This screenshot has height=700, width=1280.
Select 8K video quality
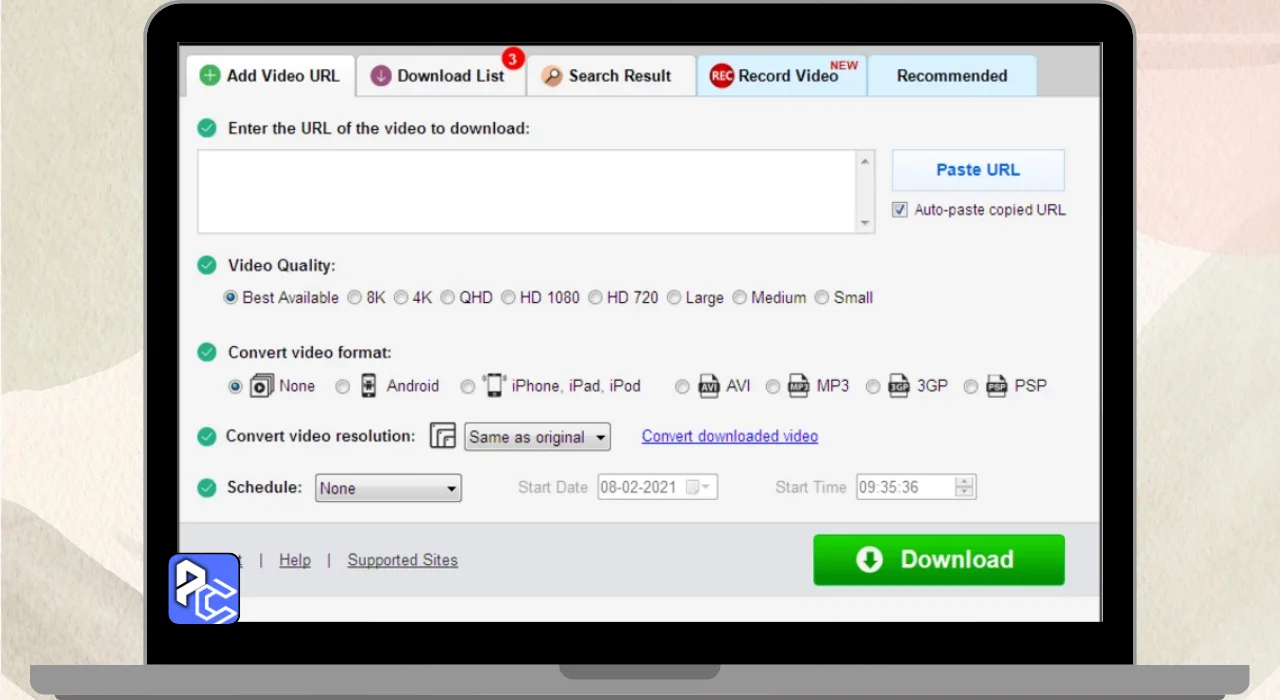(x=355, y=297)
